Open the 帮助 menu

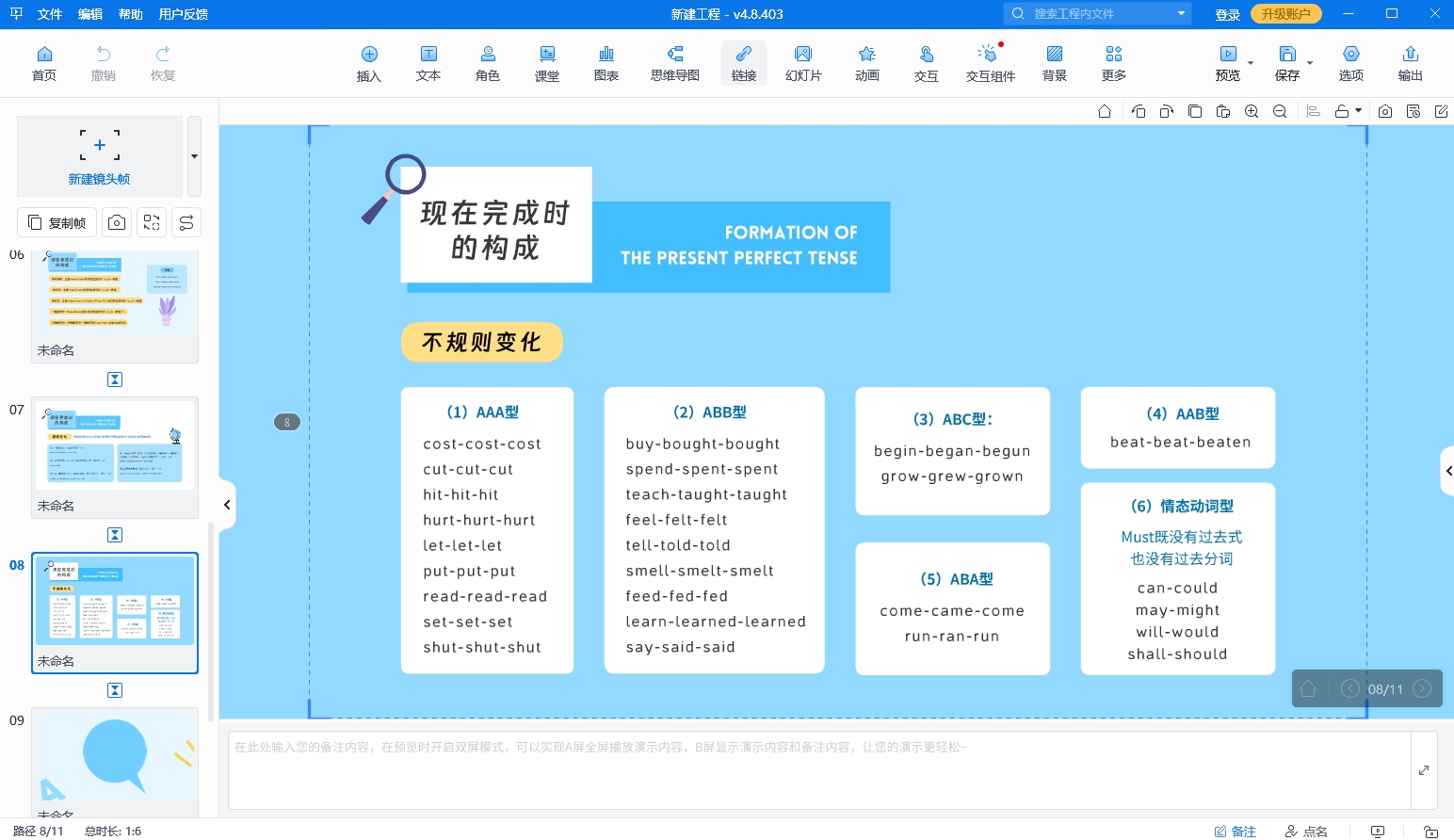point(131,14)
